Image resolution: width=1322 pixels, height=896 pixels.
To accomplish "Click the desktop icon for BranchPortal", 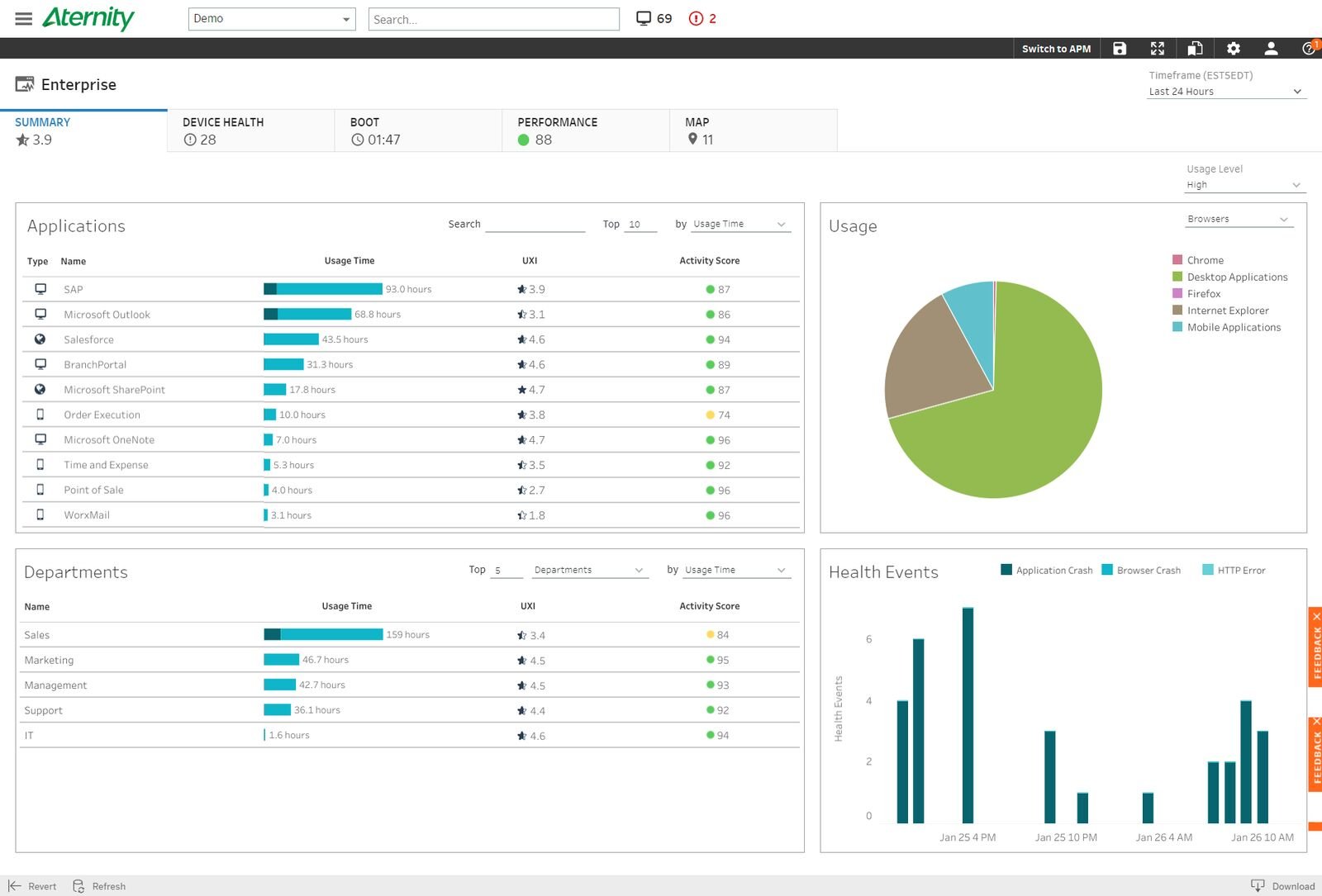I will click(x=40, y=364).
